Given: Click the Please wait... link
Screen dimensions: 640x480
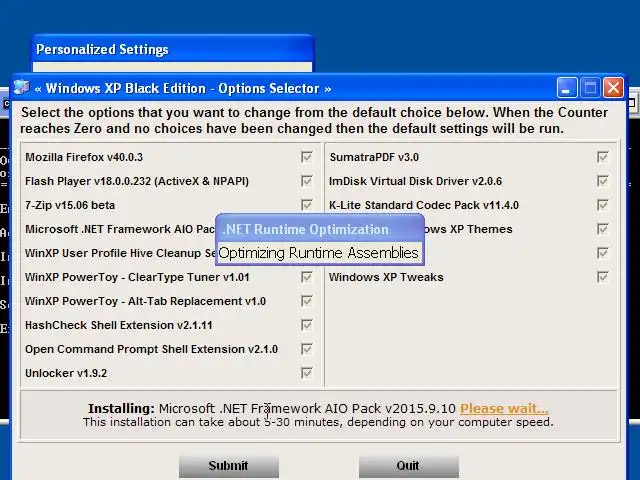Looking at the screenshot, I should (504, 409).
